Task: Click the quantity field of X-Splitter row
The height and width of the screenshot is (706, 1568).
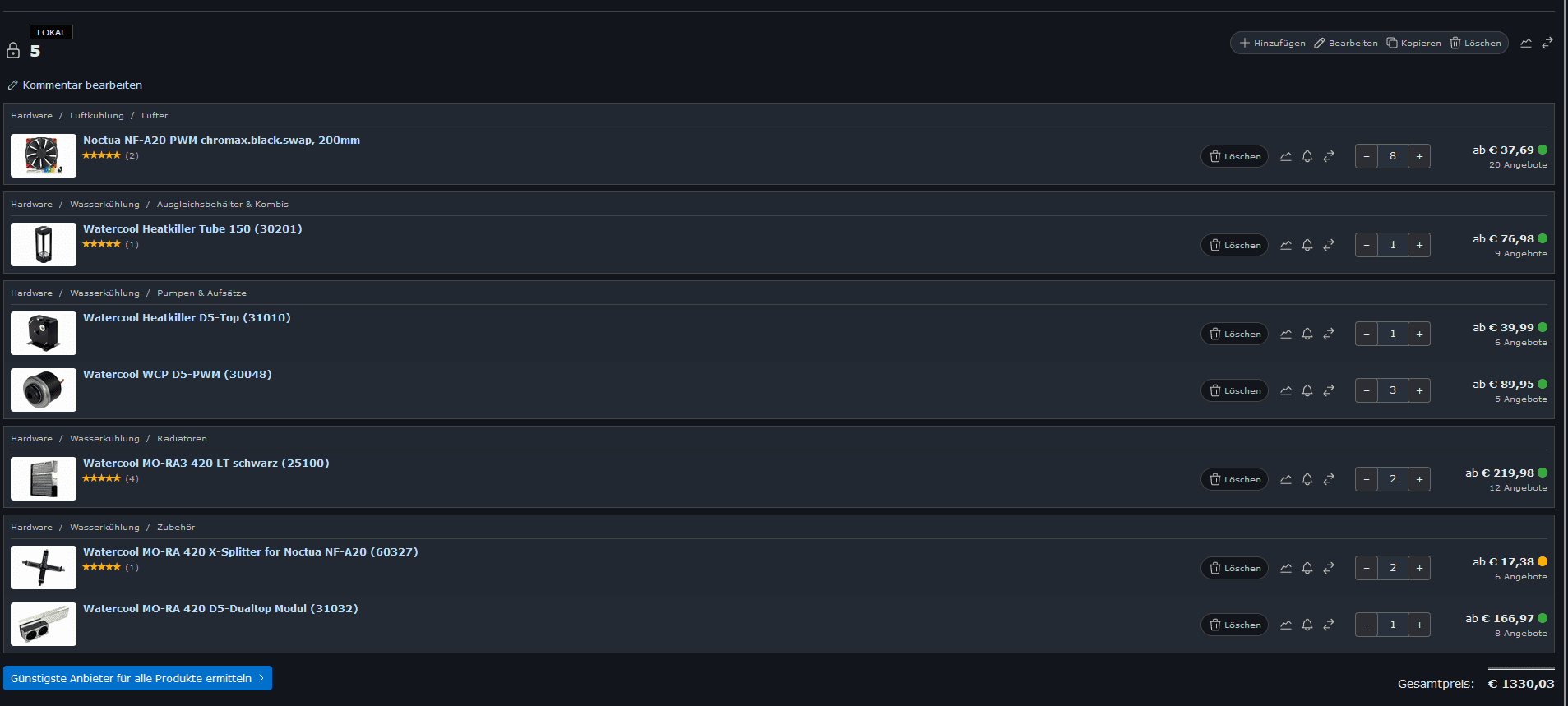Action: [1393, 568]
